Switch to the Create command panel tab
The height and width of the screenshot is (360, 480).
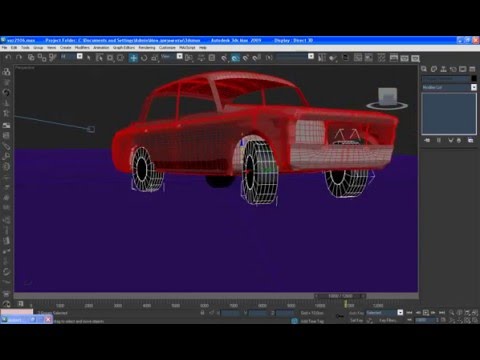[x=424, y=69]
